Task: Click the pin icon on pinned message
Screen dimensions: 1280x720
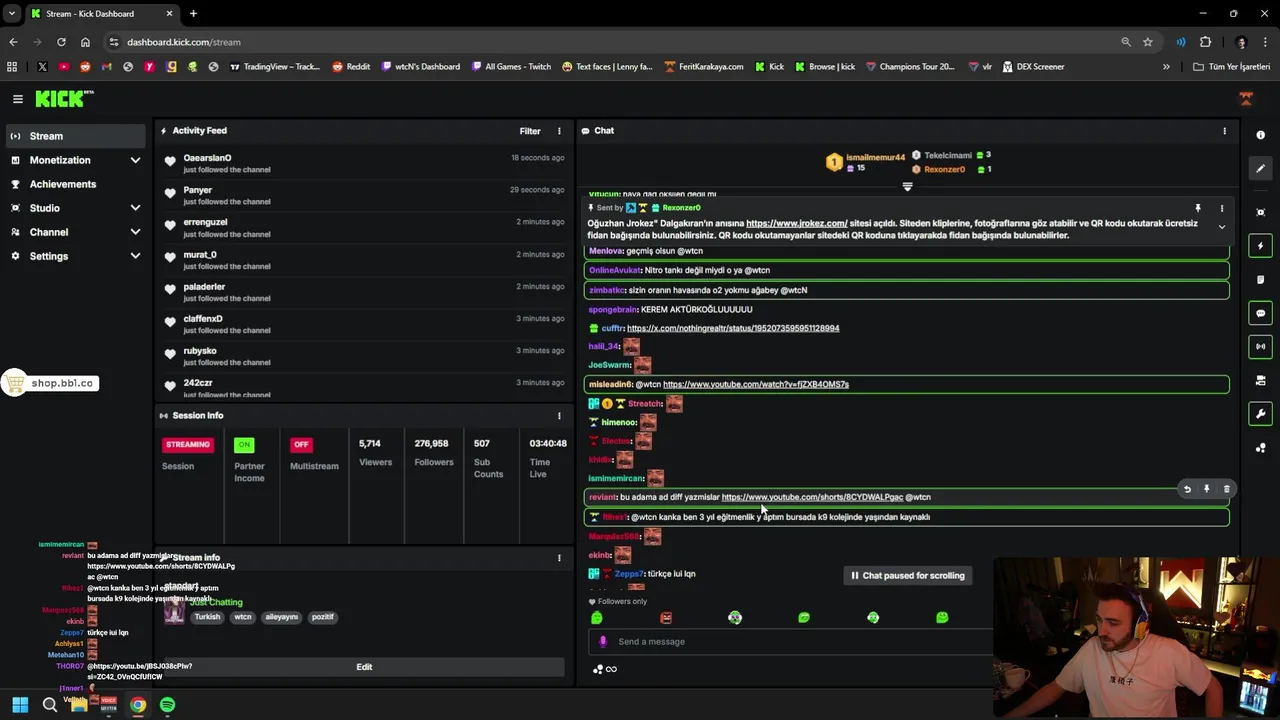Action: click(1197, 208)
